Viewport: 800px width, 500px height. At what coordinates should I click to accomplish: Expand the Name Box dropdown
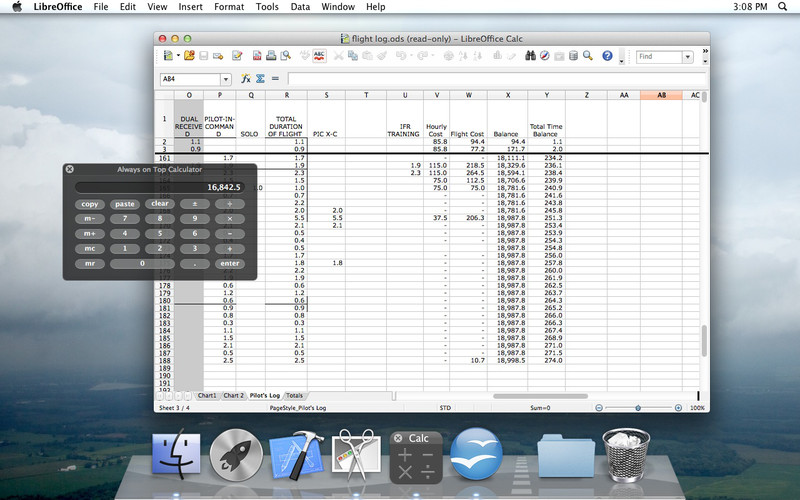point(226,79)
